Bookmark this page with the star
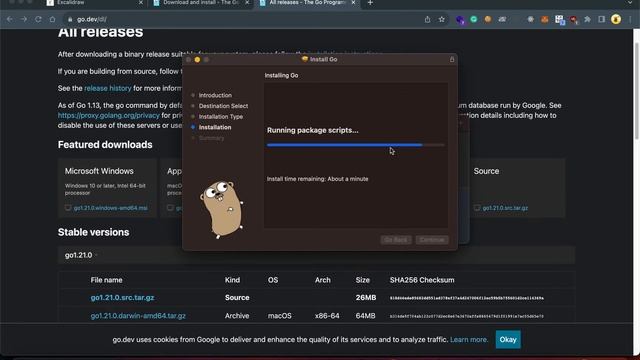Viewport: 640px width, 360px height. [442, 19]
